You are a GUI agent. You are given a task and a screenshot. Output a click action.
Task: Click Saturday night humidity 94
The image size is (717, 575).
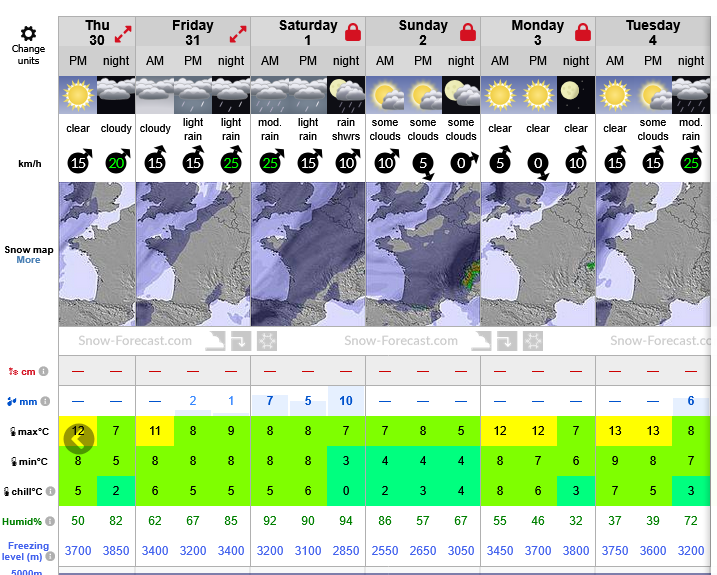tap(346, 521)
